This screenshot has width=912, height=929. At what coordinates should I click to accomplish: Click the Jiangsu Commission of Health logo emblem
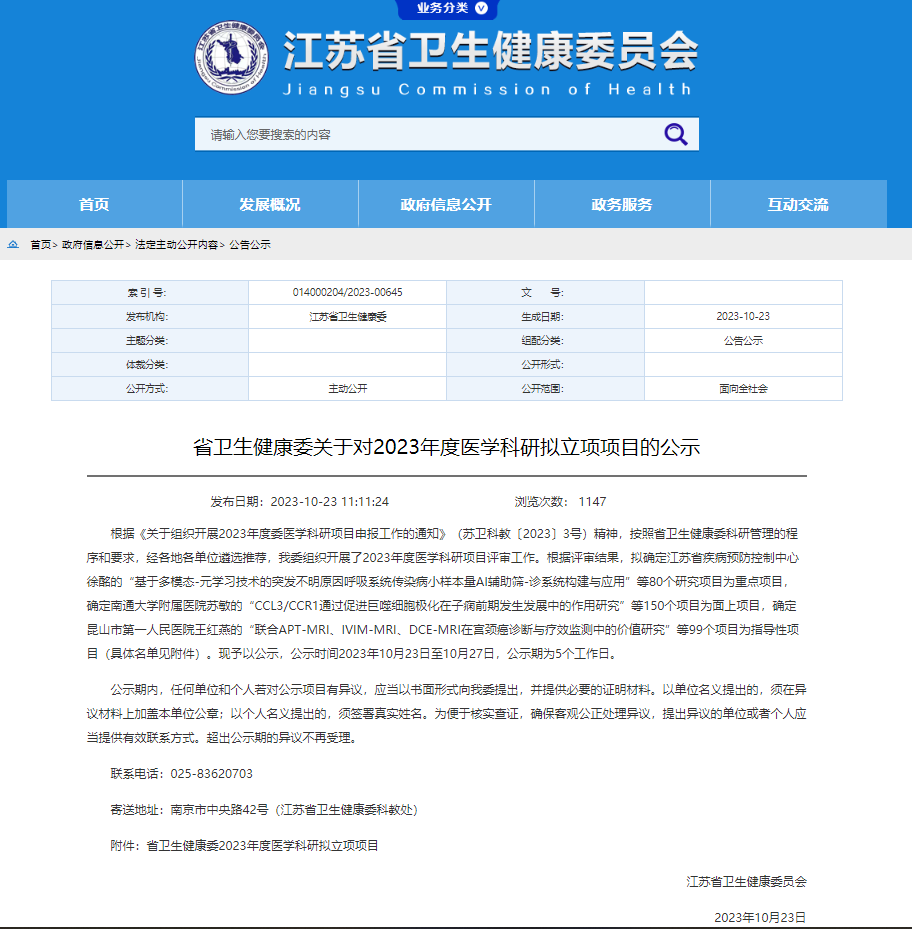(x=231, y=57)
